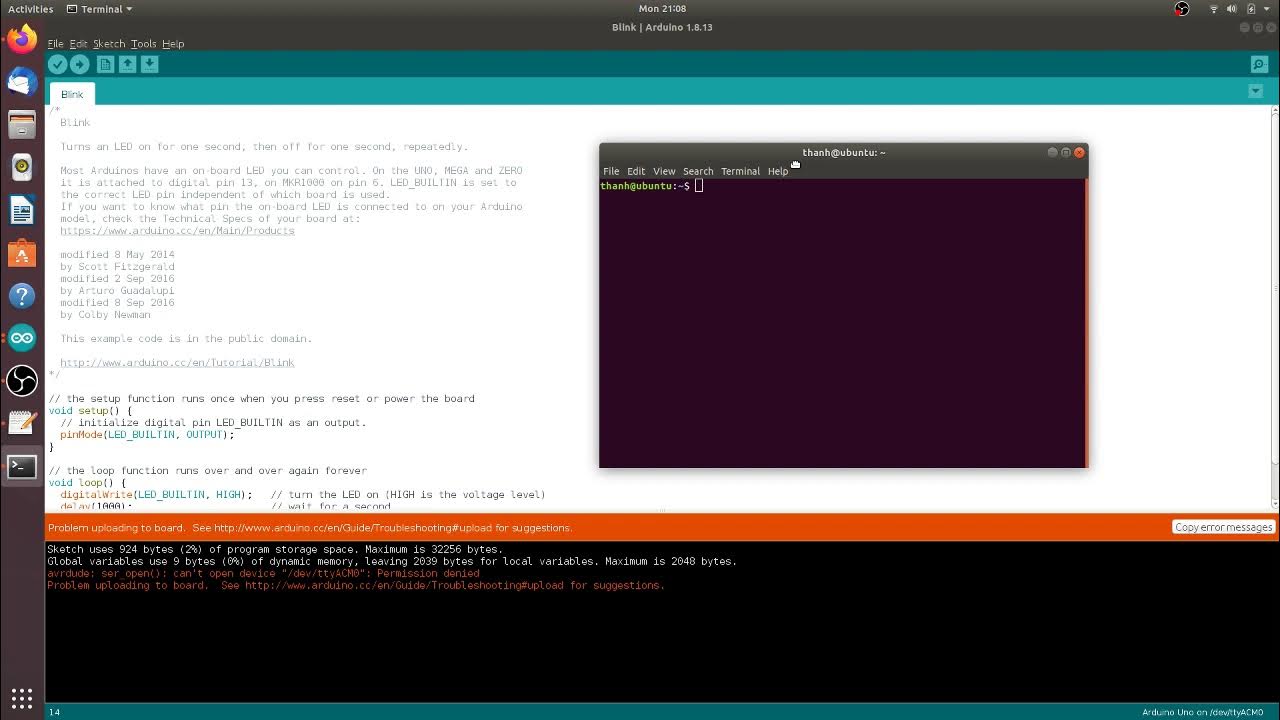
Task: Open the Serial Monitor magnifier icon
Action: [x=1259, y=65]
